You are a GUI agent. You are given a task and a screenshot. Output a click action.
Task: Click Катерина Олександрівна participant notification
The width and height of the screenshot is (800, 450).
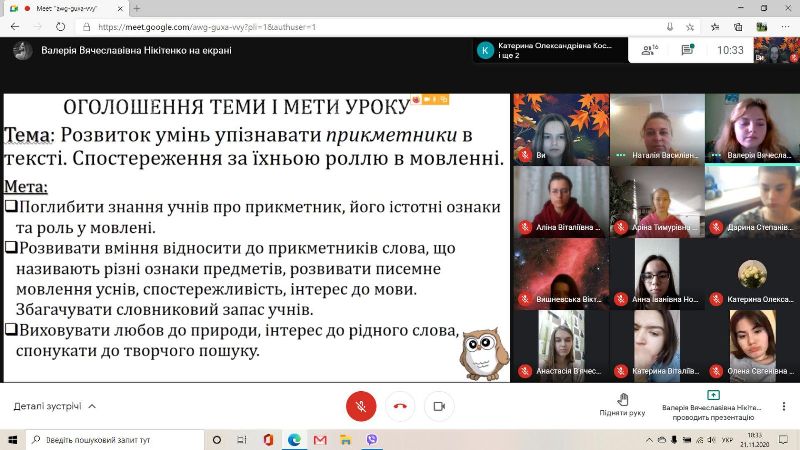[545, 50]
